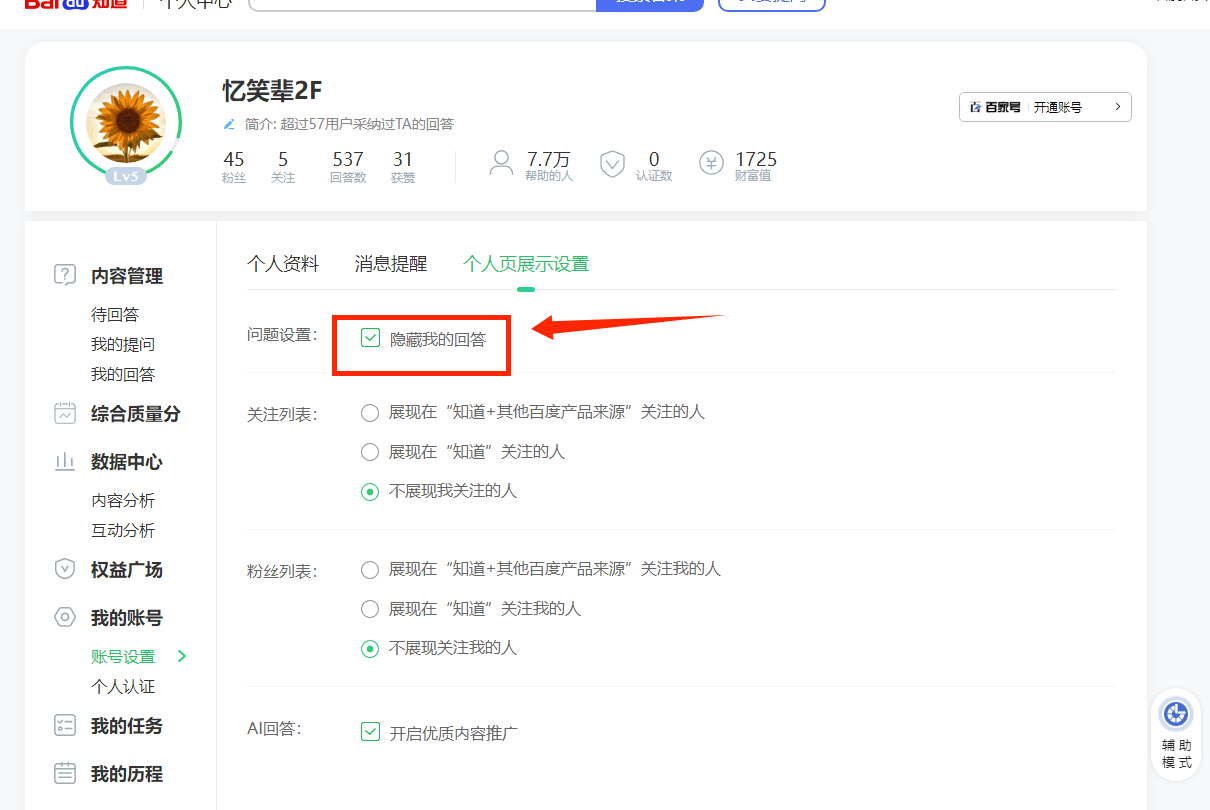Screen dimensions: 1210x810
Task: Click the username 忆笑辈2F
Action: (272, 90)
